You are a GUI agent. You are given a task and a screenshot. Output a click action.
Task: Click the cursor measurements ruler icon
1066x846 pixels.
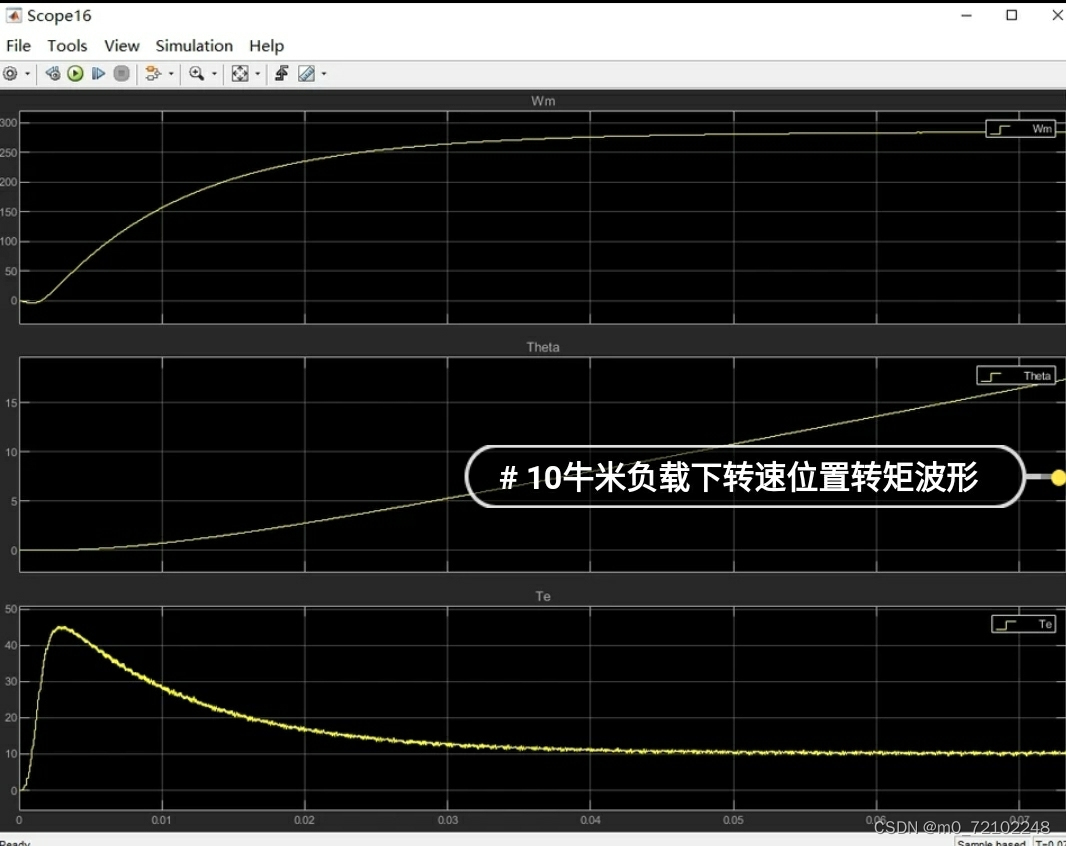pos(307,73)
